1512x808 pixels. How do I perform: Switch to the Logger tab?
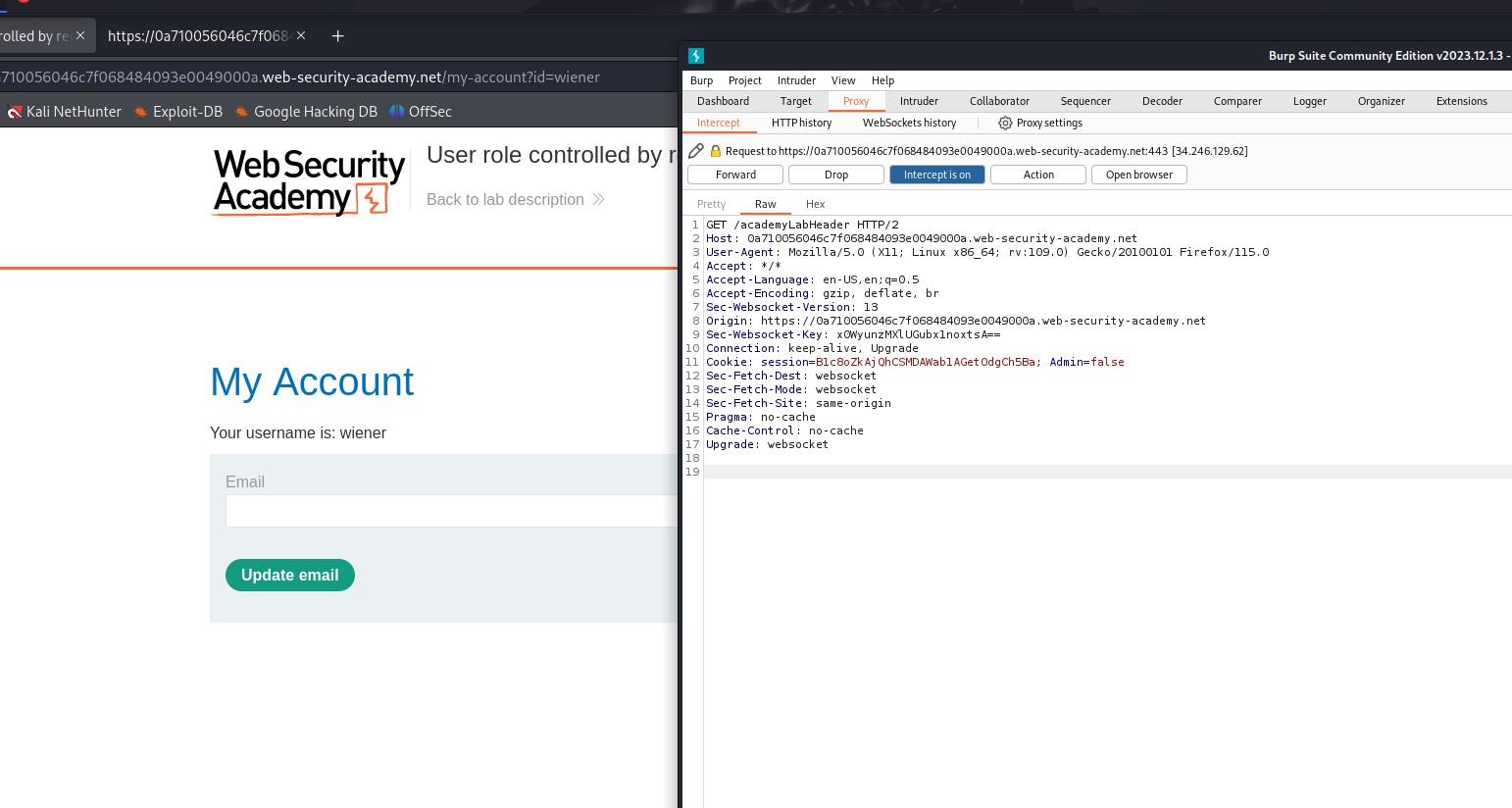pos(1309,101)
